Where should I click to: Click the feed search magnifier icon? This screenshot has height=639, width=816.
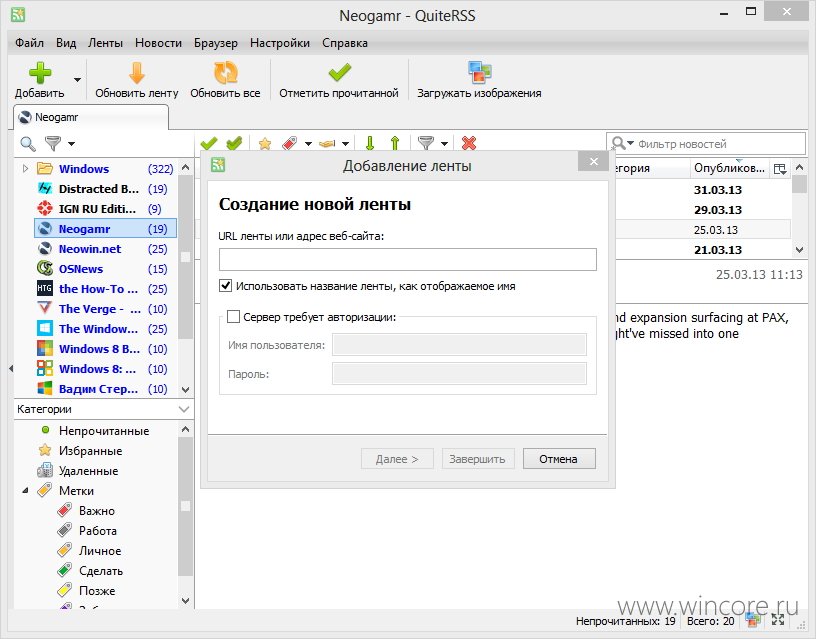(28, 143)
